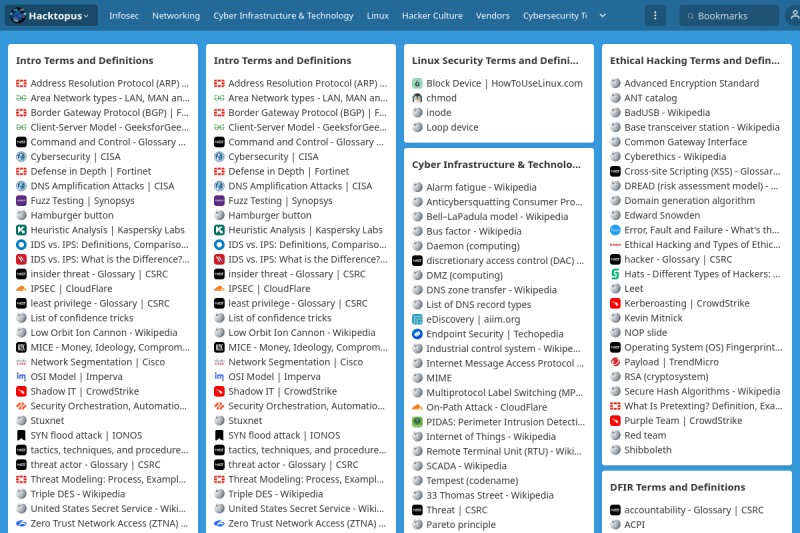Click the NIST icon beside Threat | CSRC
This screenshot has width=800, height=533.
click(417, 510)
